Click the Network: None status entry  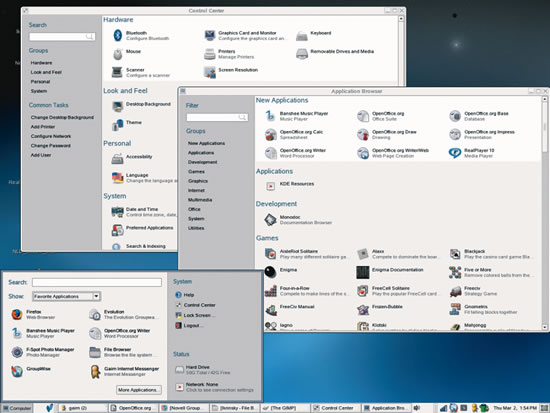tap(214, 387)
